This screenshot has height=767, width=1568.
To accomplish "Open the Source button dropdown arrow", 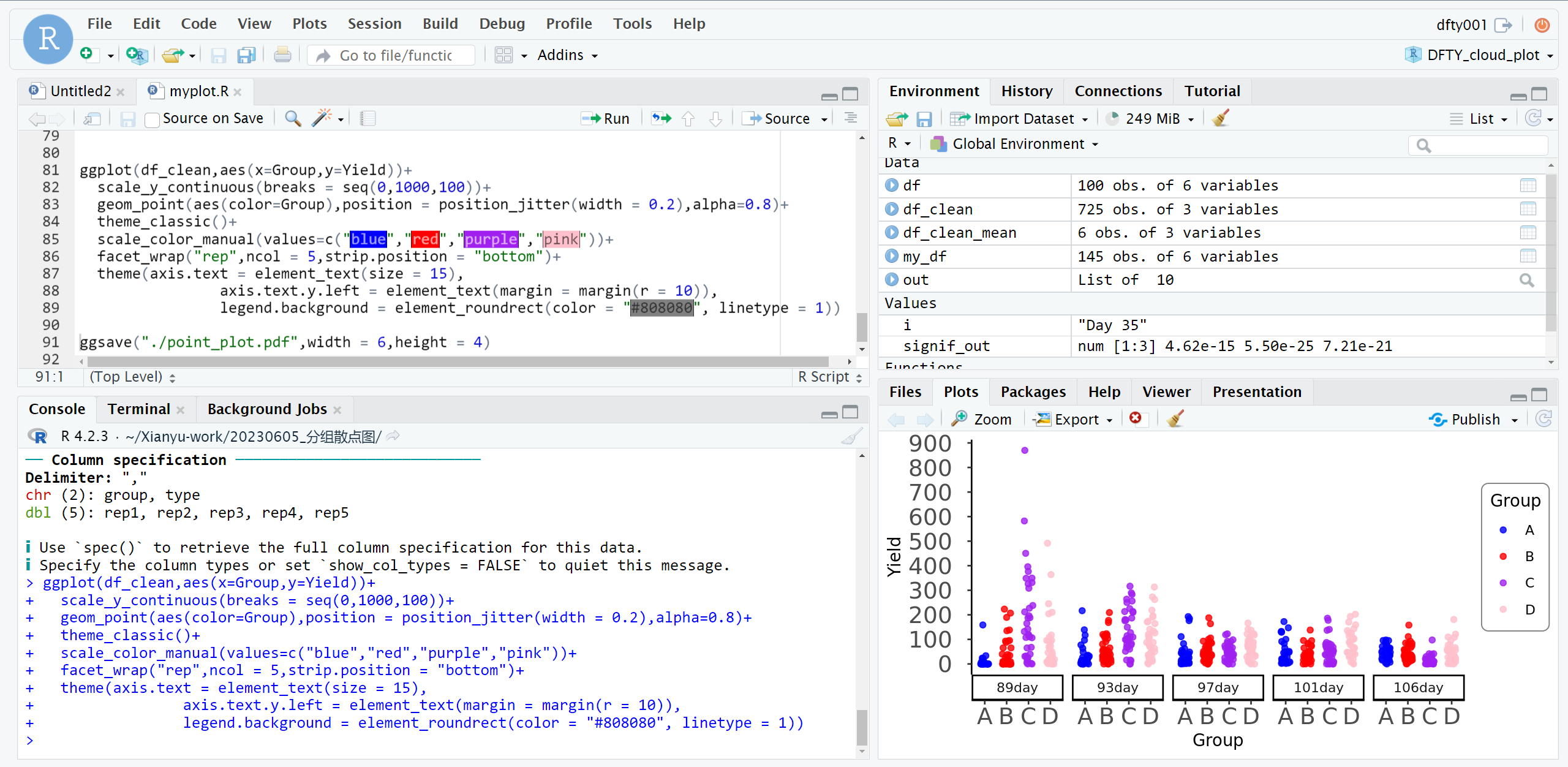I will (x=824, y=119).
